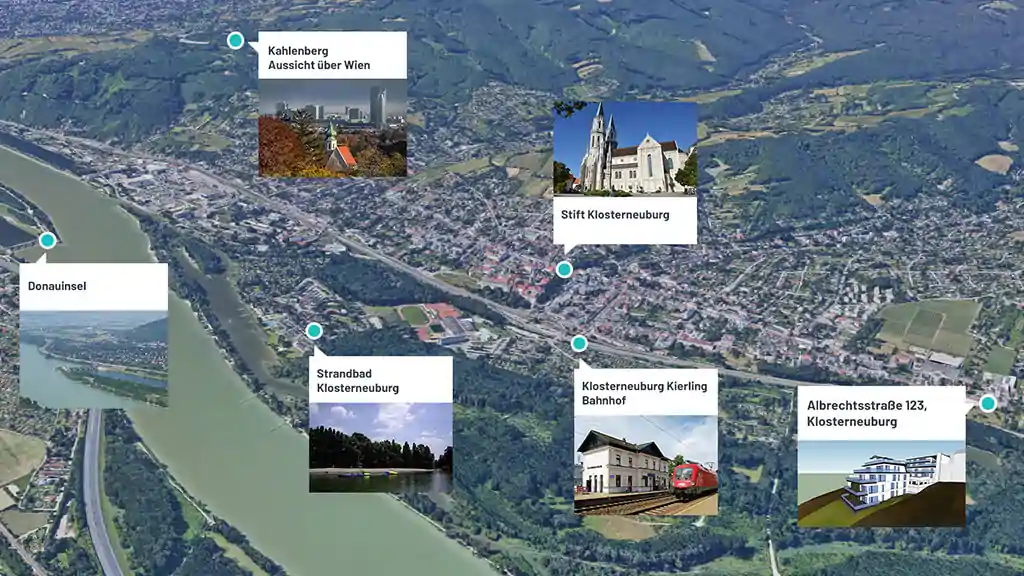This screenshot has height=576, width=1024.
Task: Select the 'Albrechtsstraße 123, Klosterneuburg' label
Action: tap(868, 413)
